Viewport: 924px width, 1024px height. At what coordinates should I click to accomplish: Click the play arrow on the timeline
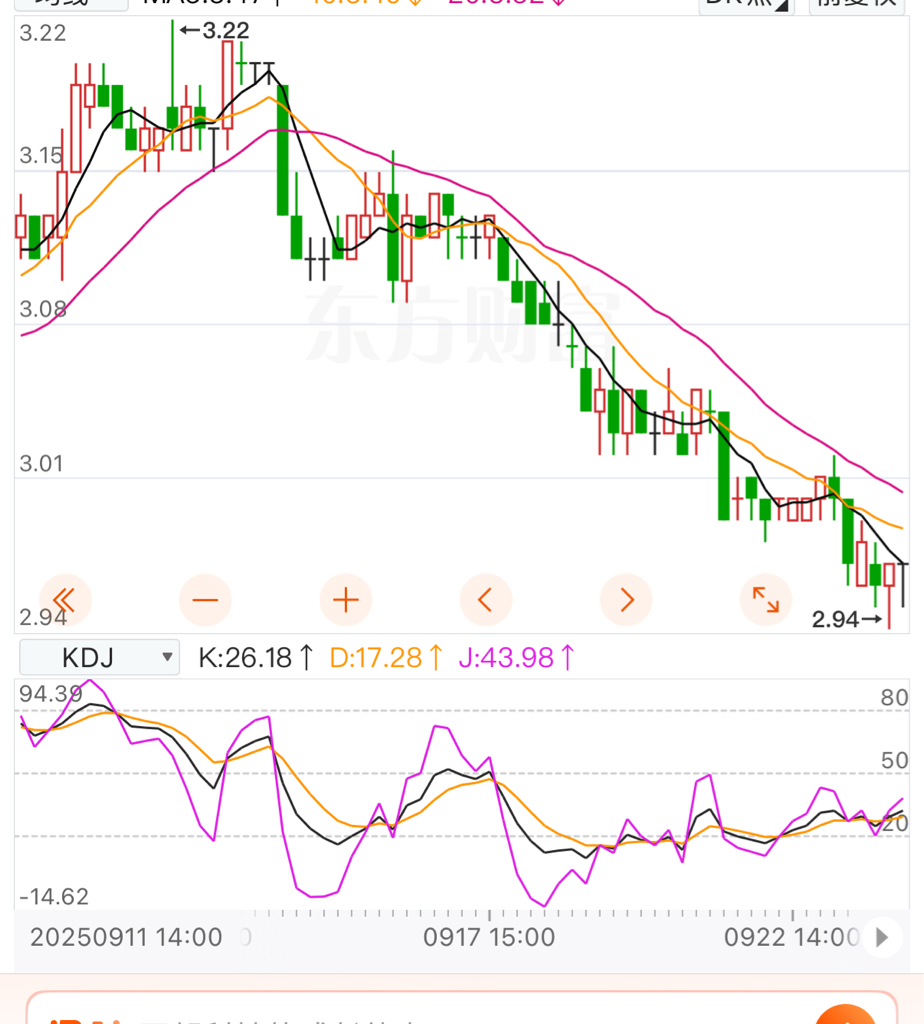point(882,937)
